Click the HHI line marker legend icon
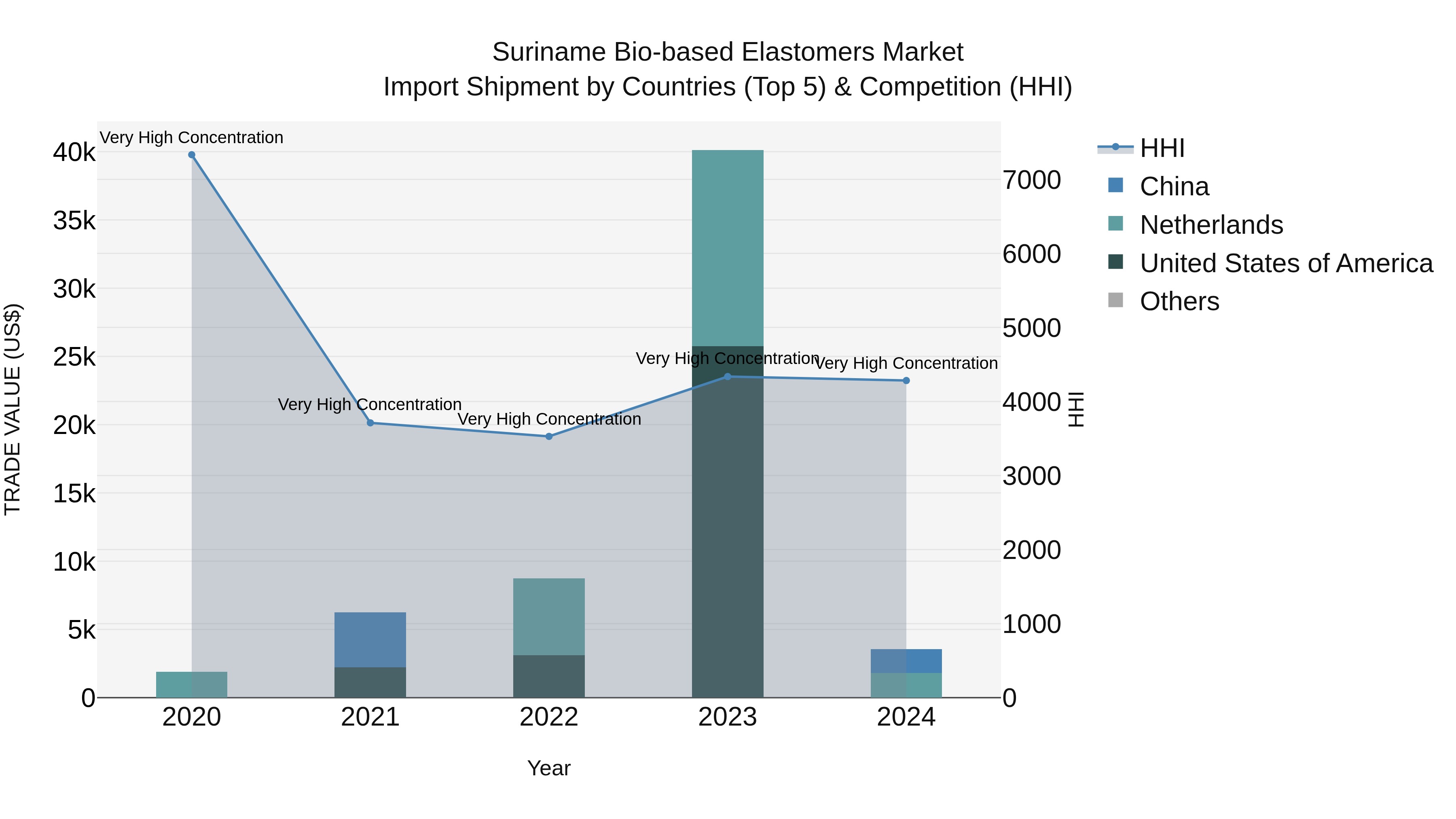Screen dimensions: 1456x819 click(x=1116, y=147)
